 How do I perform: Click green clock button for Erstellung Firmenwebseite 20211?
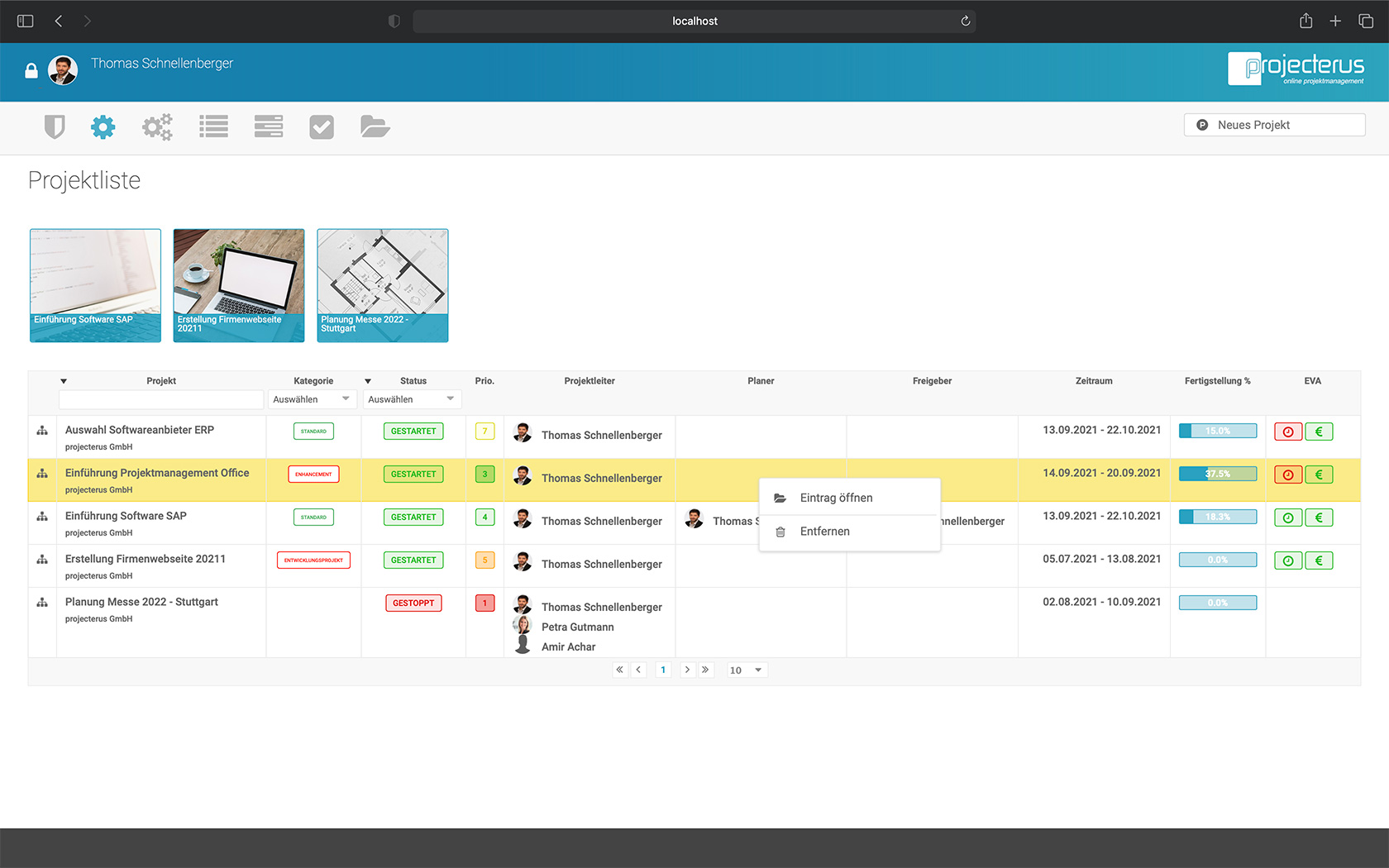pos(1287,560)
